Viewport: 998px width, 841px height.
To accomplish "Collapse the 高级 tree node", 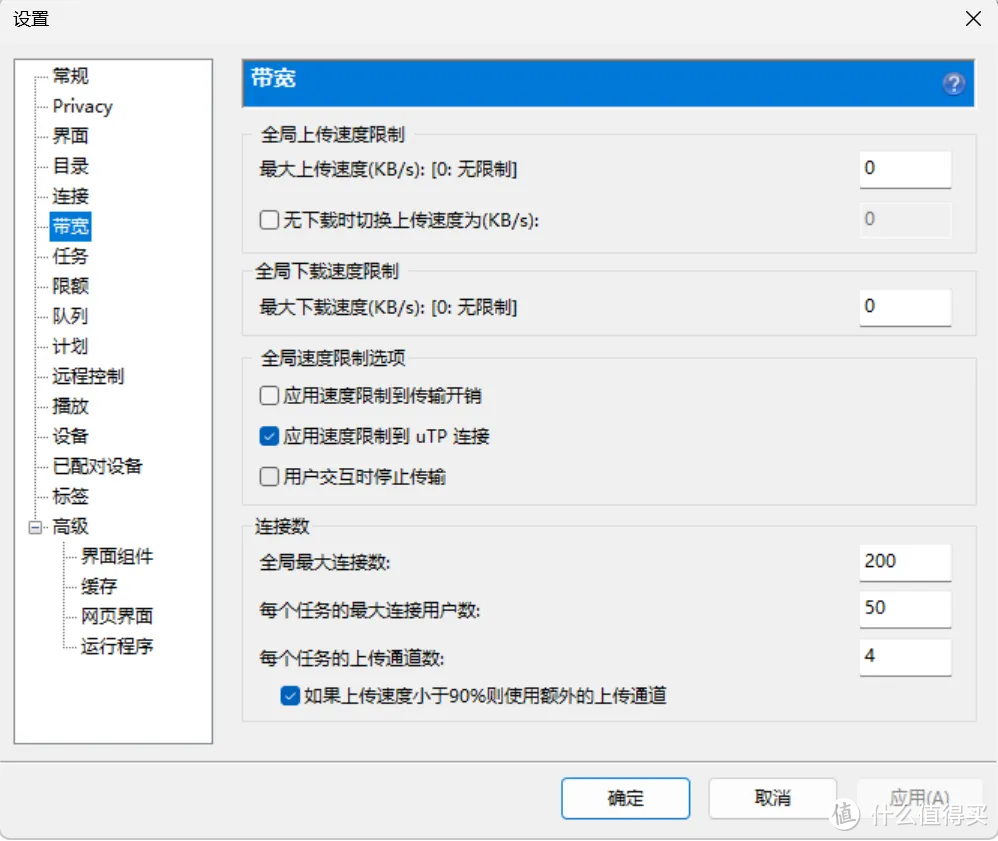I will tap(35, 527).
